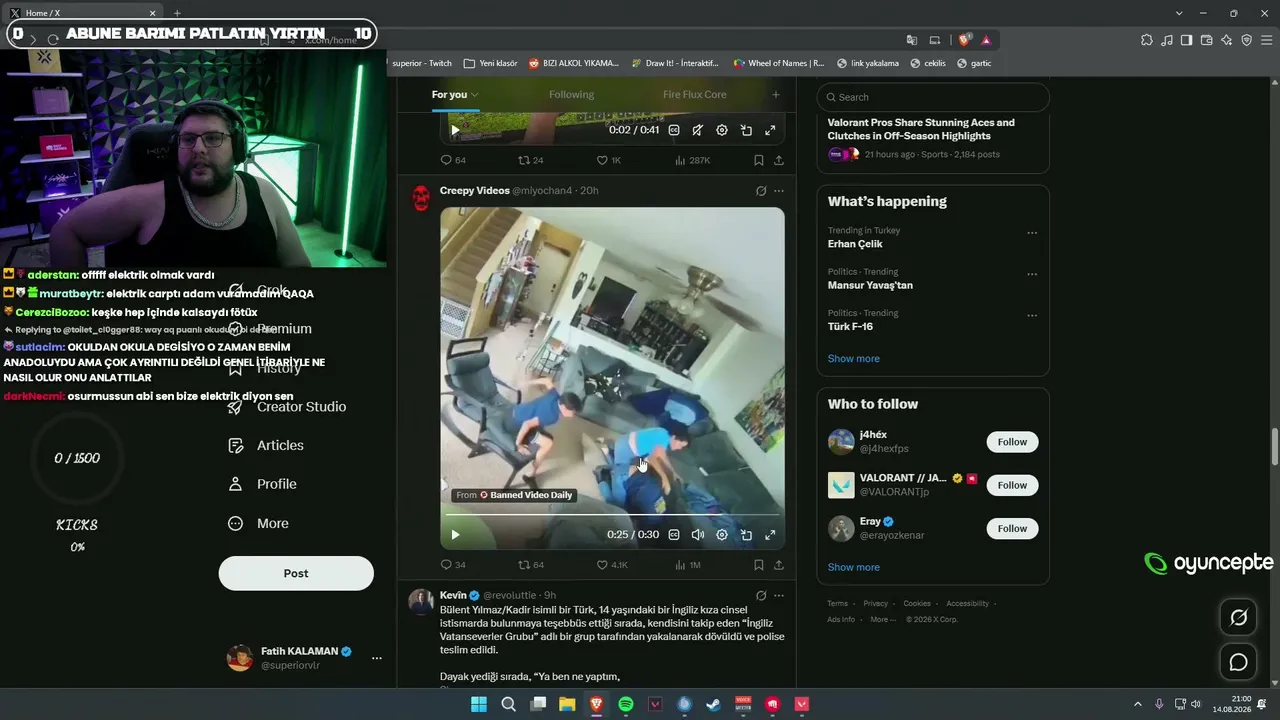1280x720 pixels.
Task: Open Brave Wallet icon
Action: click(x=1207, y=40)
